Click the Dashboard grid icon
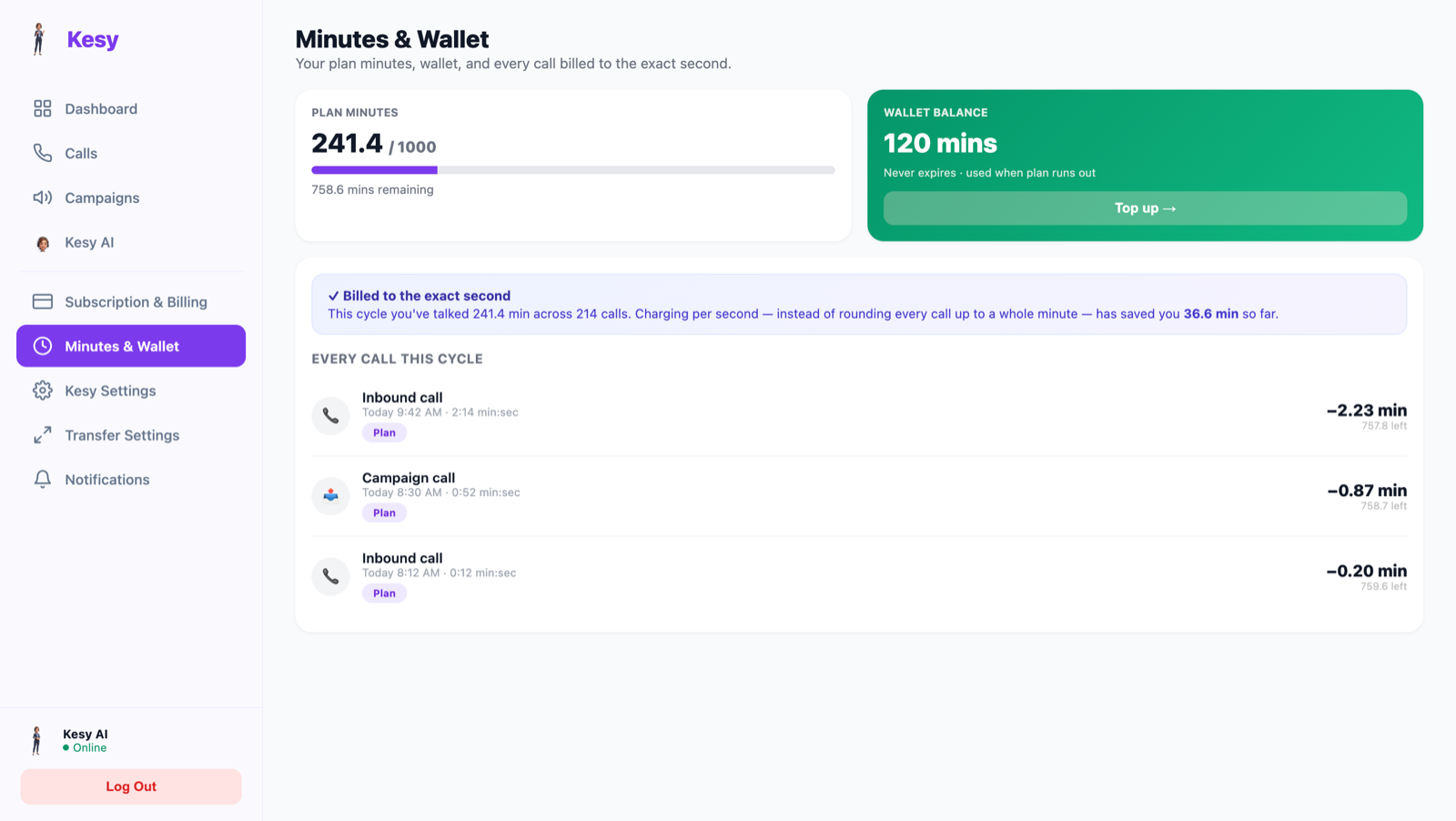The width and height of the screenshot is (1456, 821). [x=43, y=108]
